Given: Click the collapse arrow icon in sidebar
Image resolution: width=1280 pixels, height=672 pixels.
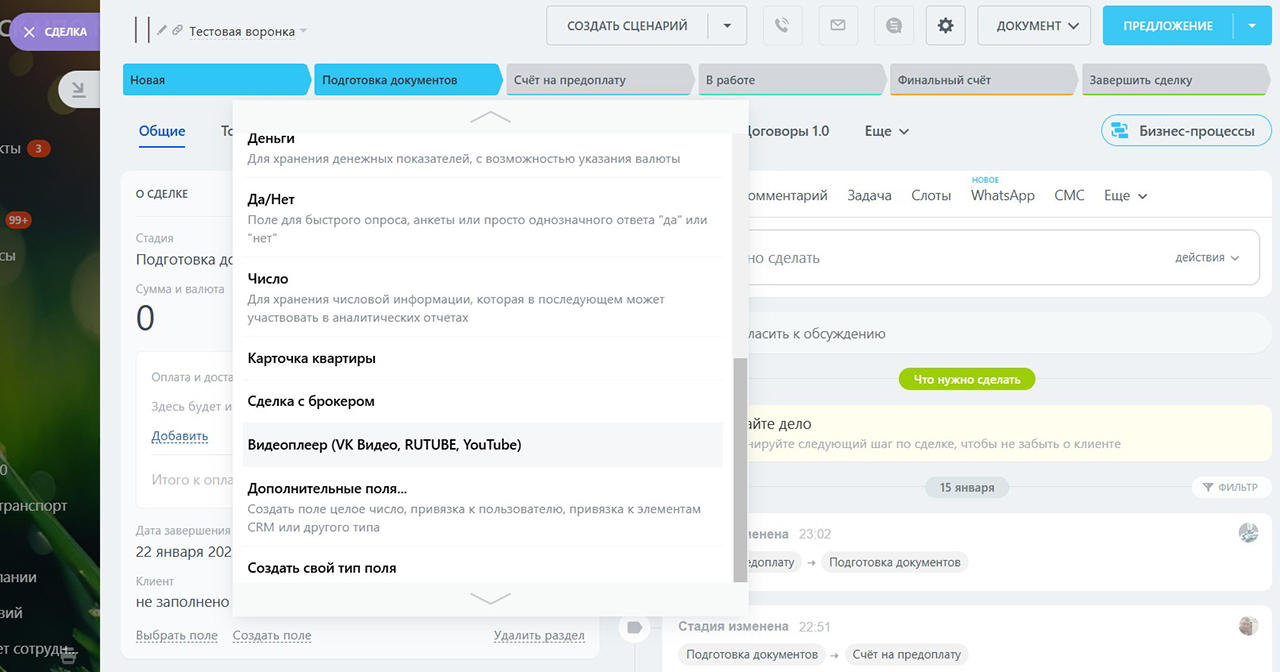Looking at the screenshot, I should click(78, 90).
